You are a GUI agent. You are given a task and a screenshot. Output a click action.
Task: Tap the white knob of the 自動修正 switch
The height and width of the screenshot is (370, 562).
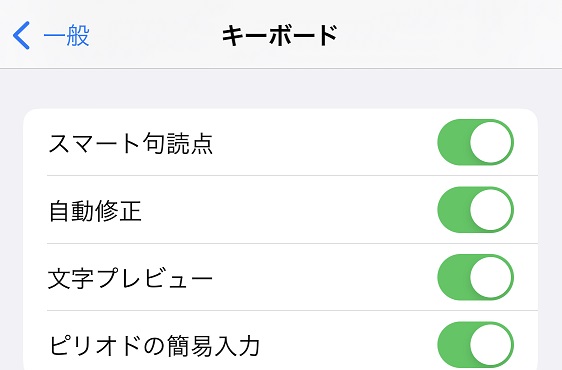[x=491, y=210]
